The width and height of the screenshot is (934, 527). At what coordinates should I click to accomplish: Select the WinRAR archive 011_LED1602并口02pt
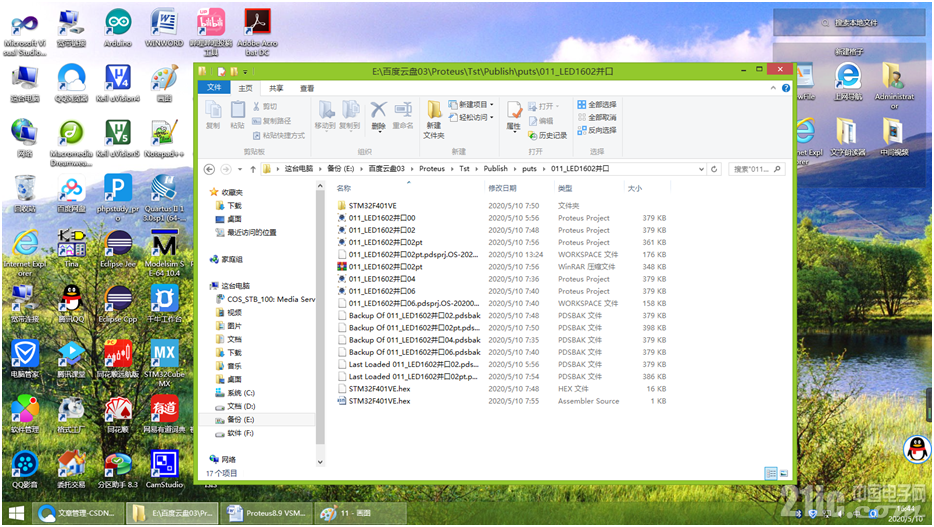[x=385, y=267]
